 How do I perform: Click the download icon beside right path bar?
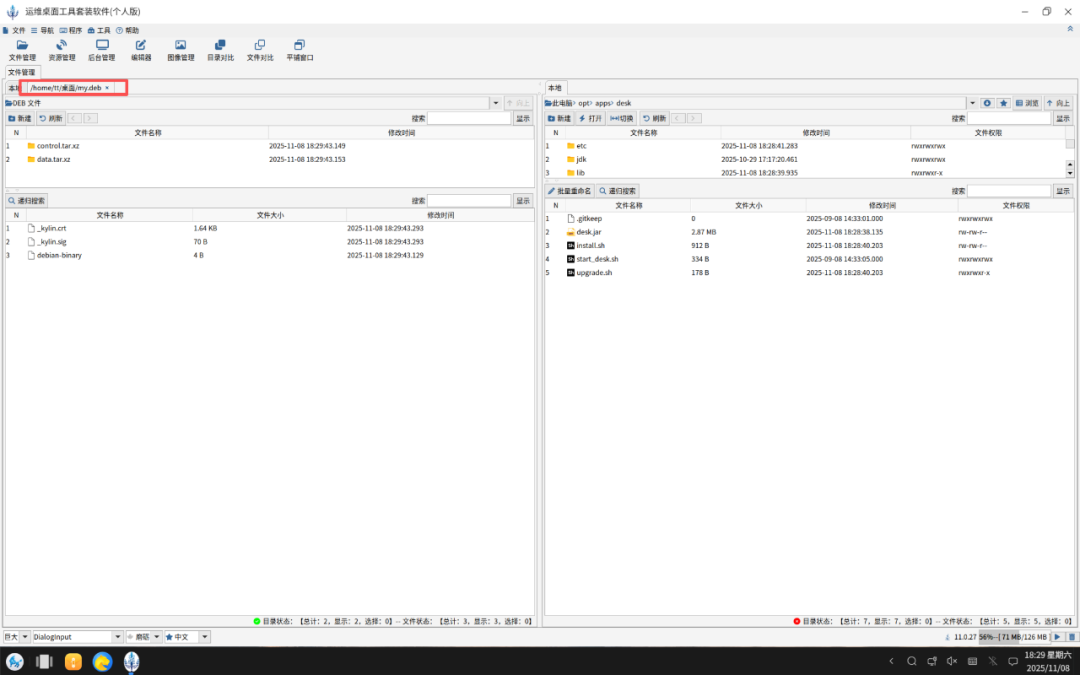(x=987, y=103)
